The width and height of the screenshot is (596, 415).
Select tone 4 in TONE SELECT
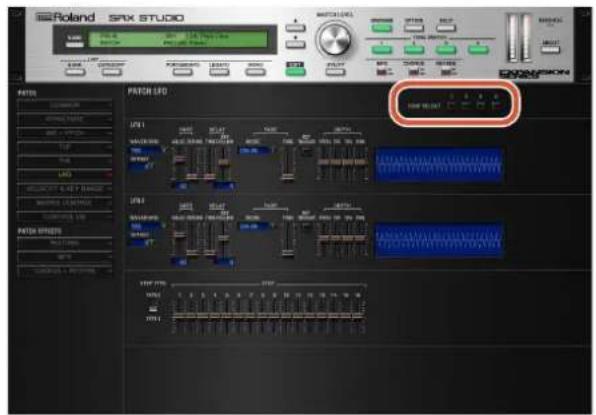tap(496, 105)
